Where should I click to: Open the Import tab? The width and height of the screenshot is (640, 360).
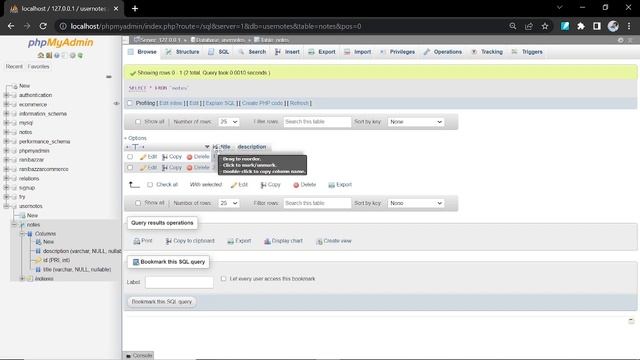[x=358, y=52]
